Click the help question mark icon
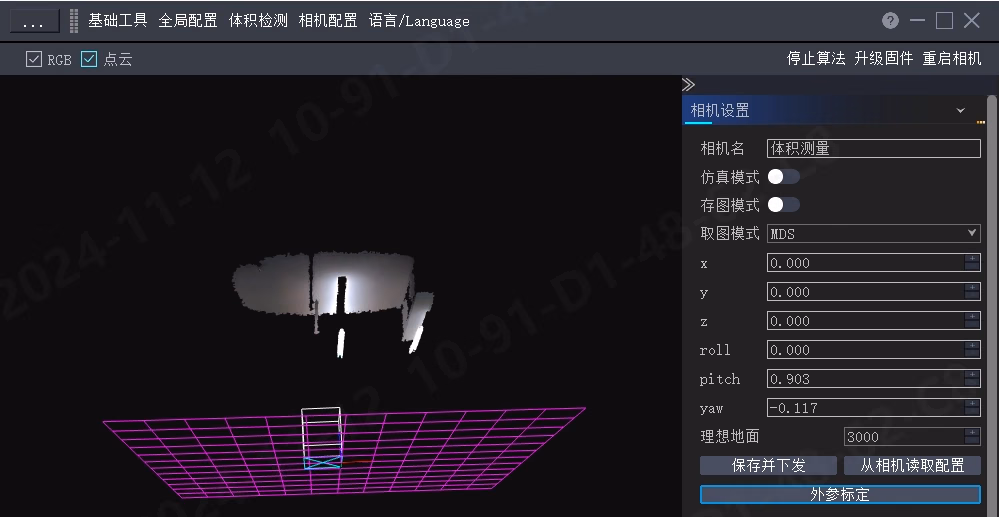The image size is (999, 517). [x=890, y=20]
